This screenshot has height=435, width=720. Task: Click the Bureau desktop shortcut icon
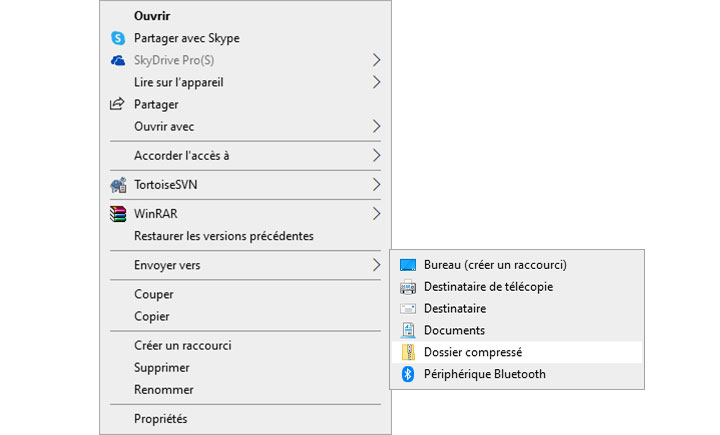tap(407, 265)
